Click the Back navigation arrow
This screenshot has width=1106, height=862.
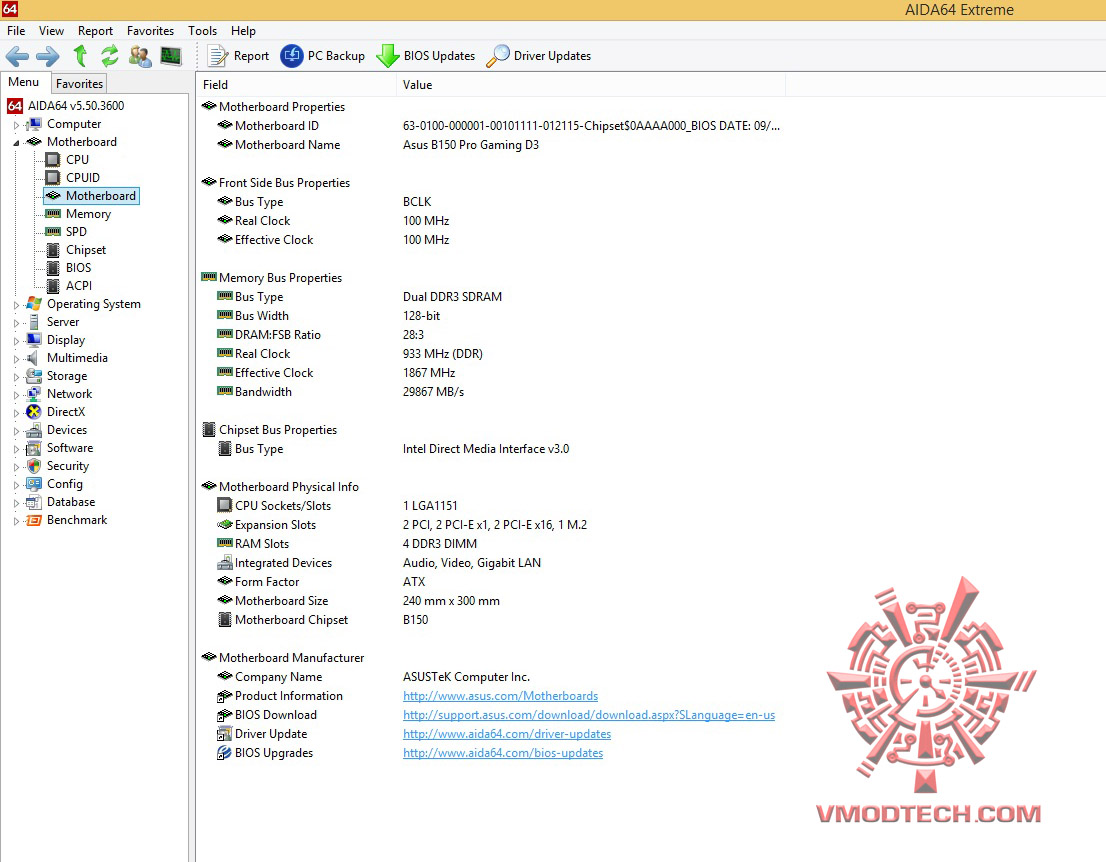pos(17,56)
